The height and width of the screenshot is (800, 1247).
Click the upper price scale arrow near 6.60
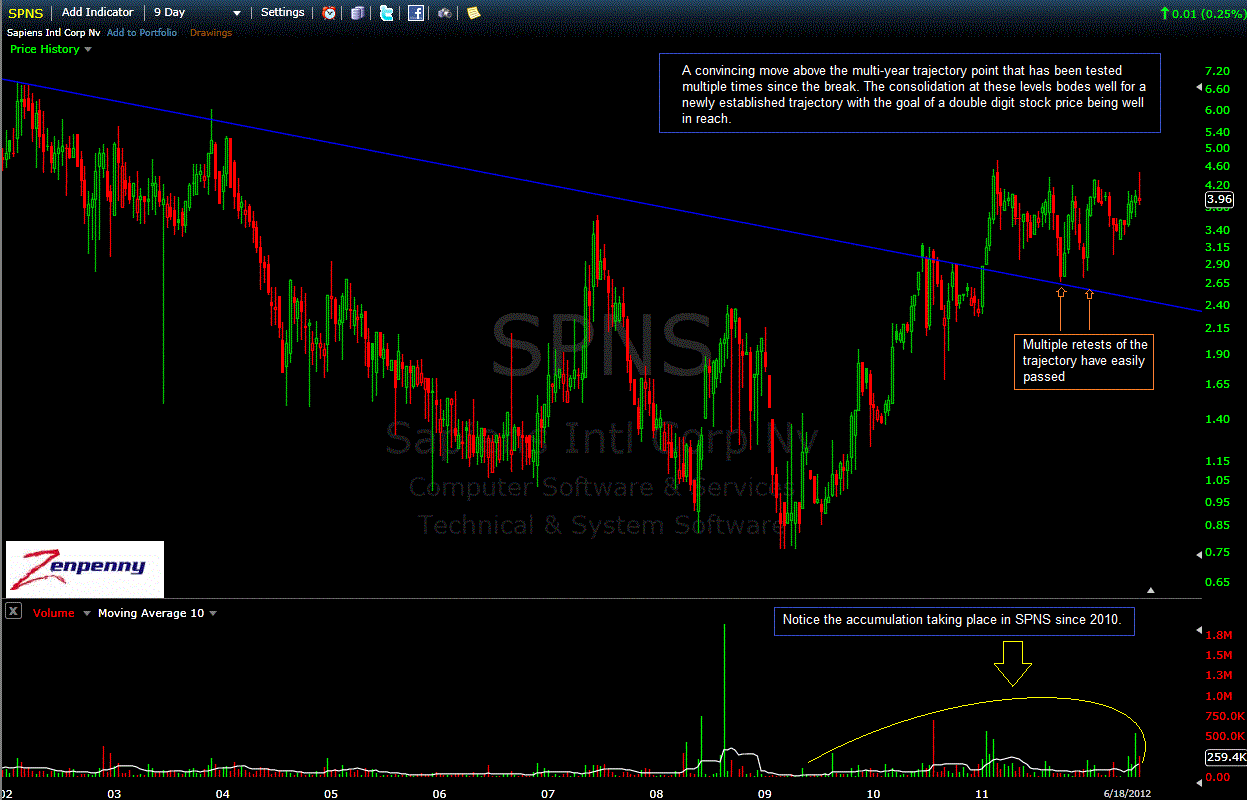[1199, 89]
